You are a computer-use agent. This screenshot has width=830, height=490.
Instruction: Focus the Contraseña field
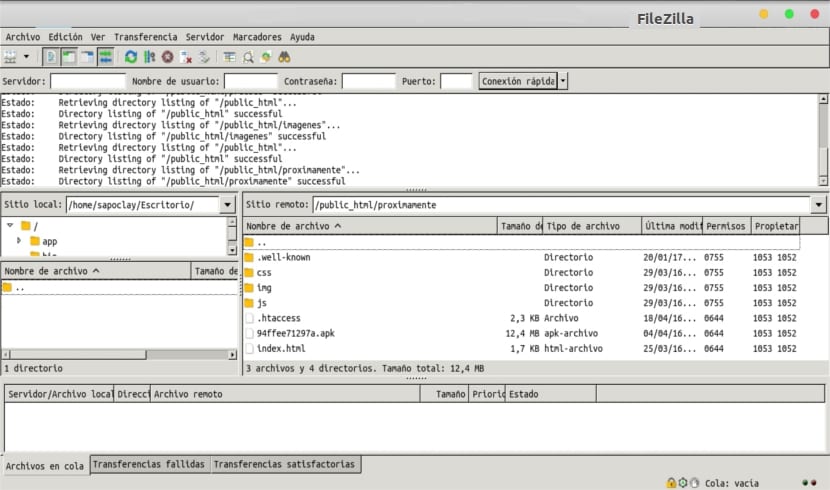pyautogui.click(x=368, y=81)
